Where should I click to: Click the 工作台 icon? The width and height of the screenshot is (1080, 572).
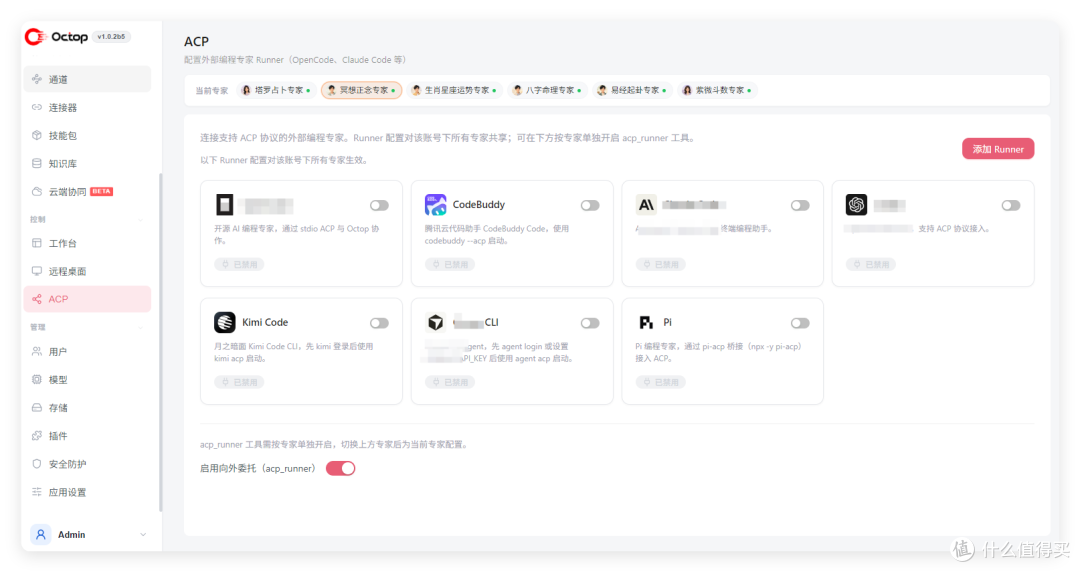(x=37, y=243)
